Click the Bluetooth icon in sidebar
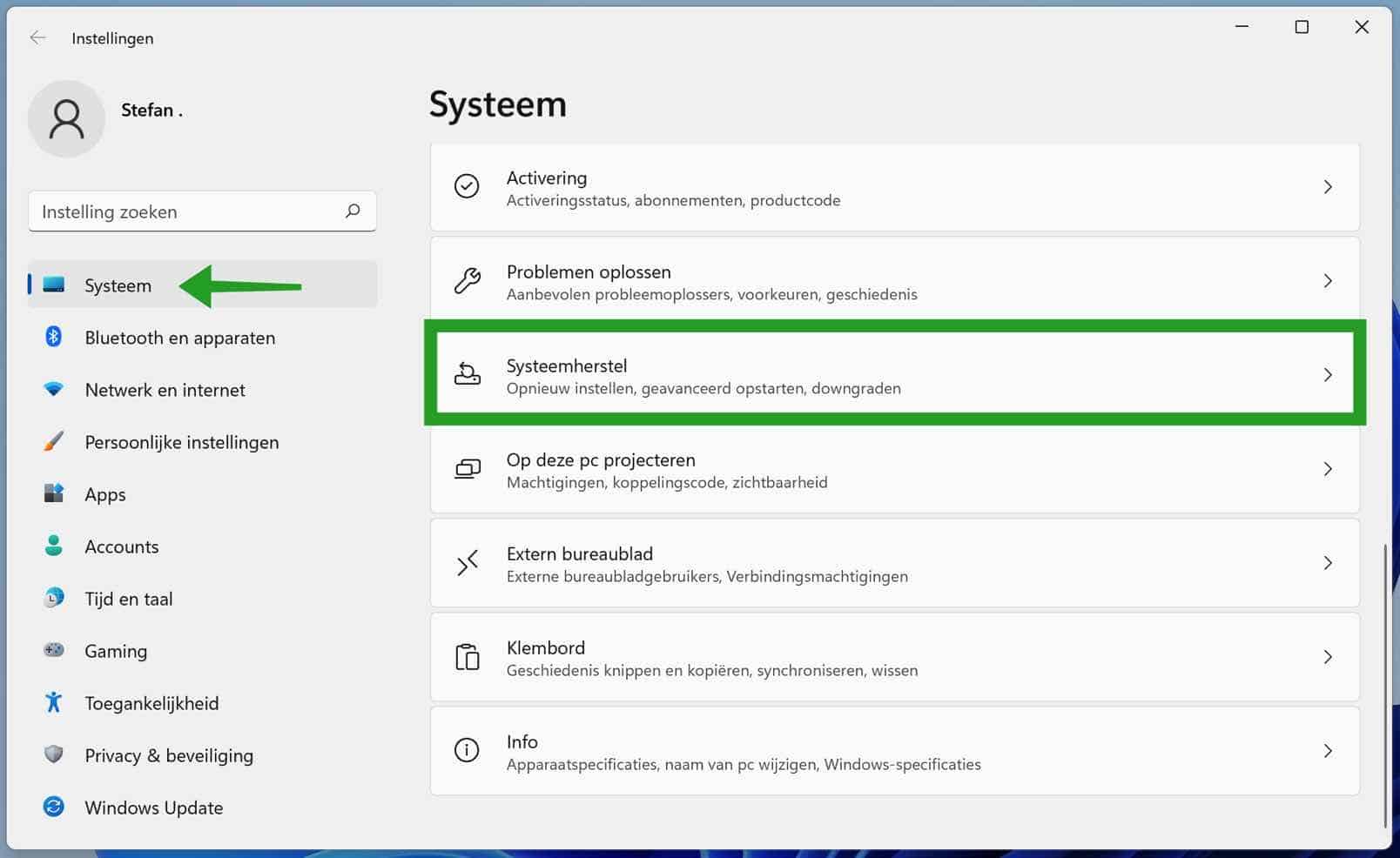This screenshot has width=1400, height=858. click(x=53, y=337)
